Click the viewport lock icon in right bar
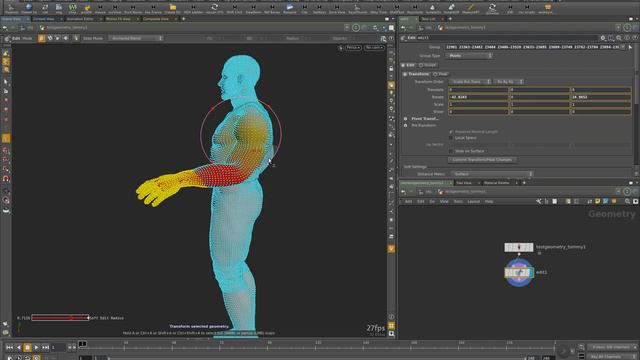The image size is (640, 360). pos(391,69)
